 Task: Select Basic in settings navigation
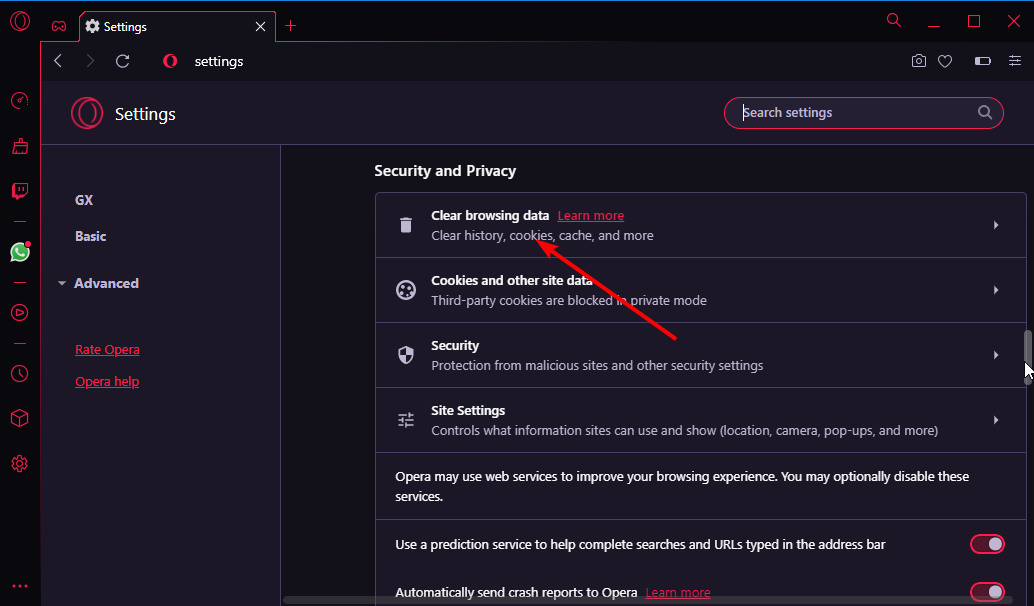pos(90,236)
